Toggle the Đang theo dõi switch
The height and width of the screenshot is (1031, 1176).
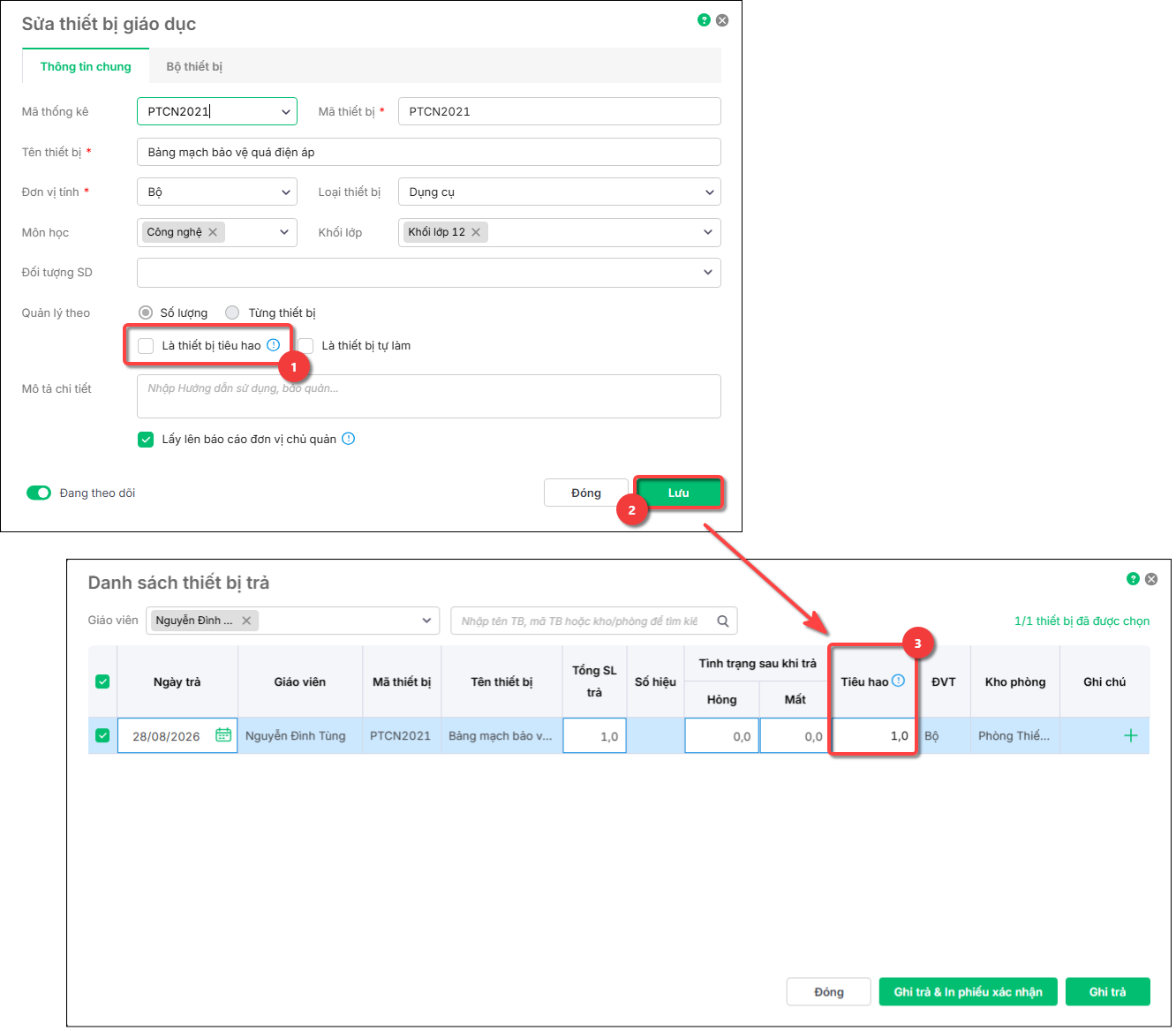39,493
